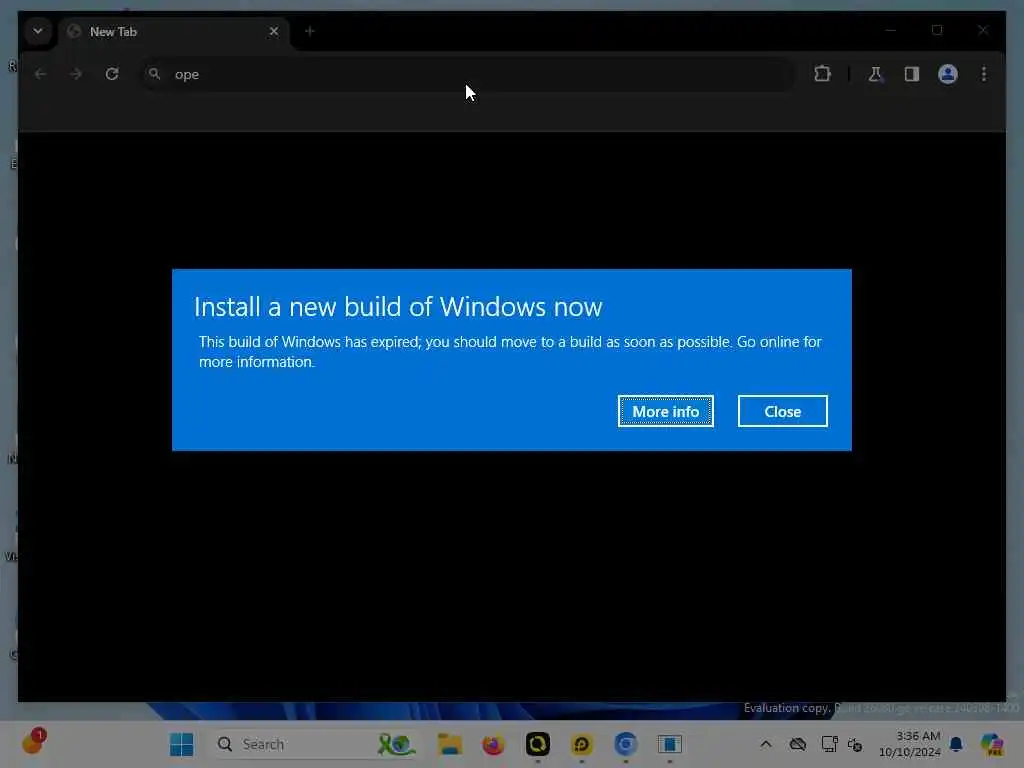This screenshot has height=768, width=1024.
Task: Open the blue square app in taskbar
Action: (x=669, y=744)
